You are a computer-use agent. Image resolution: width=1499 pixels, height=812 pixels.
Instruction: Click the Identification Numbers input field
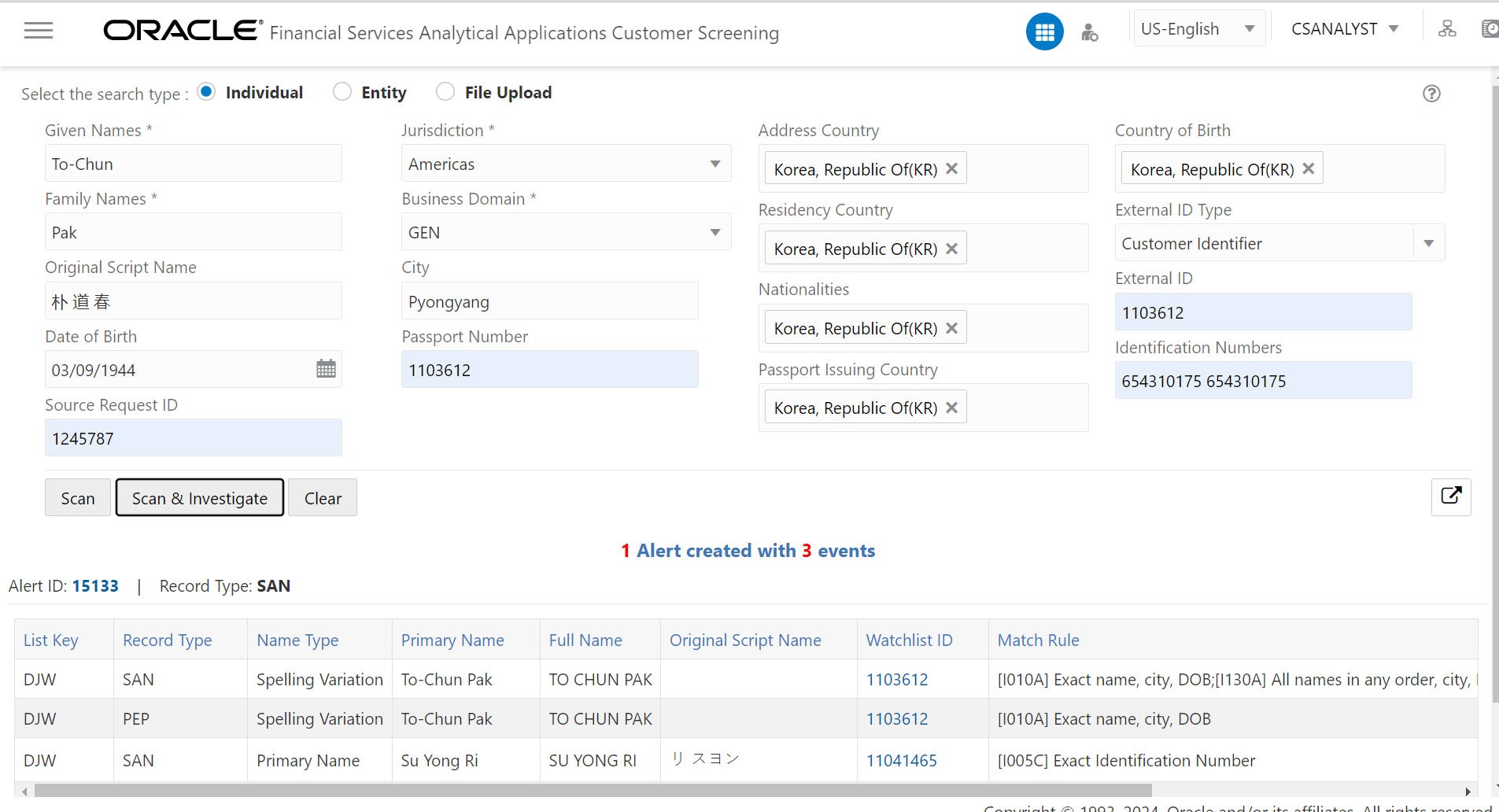point(1264,381)
